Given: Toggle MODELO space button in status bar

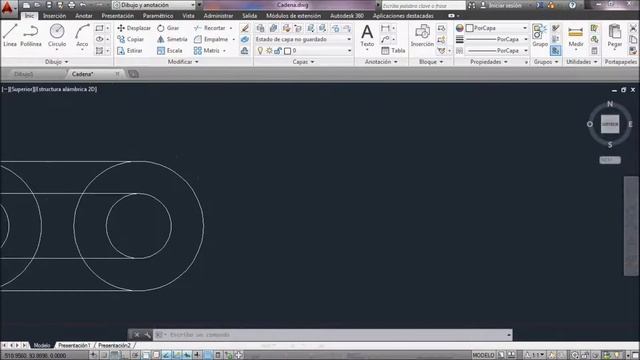Looking at the screenshot, I should point(483,355).
